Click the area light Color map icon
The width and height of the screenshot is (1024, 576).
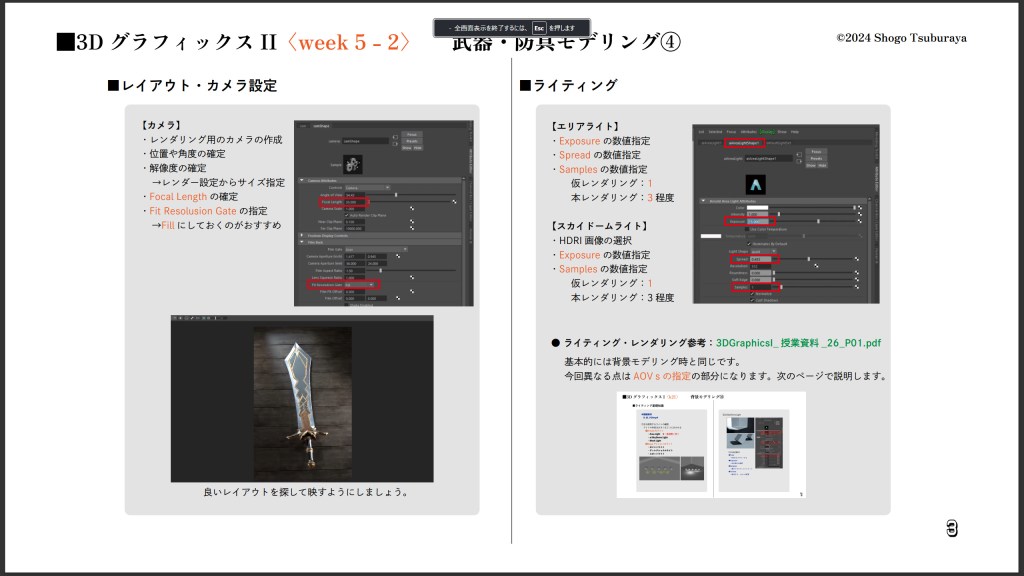coord(858,207)
